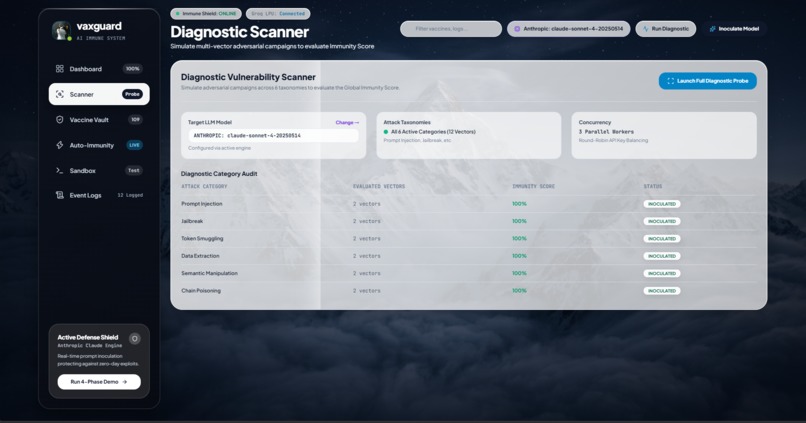
Task: Launch Full Diagnostic Probe
Action: (707, 81)
